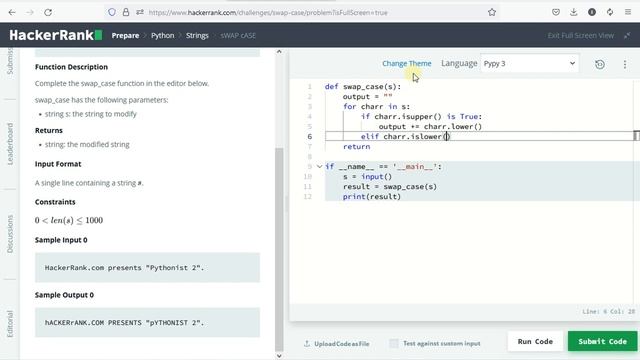Click the output = "" code line
This screenshot has width=640, height=360.
pos(367,97)
